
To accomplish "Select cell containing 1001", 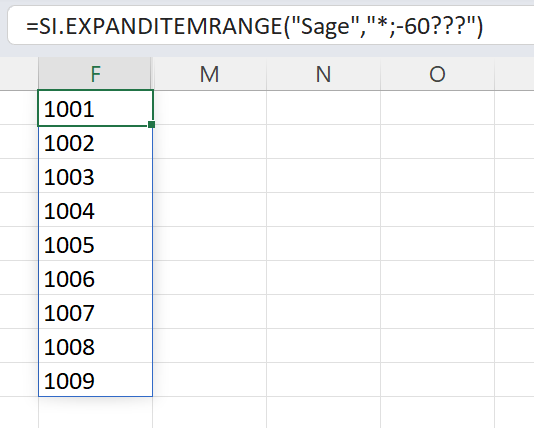I will coord(96,108).
